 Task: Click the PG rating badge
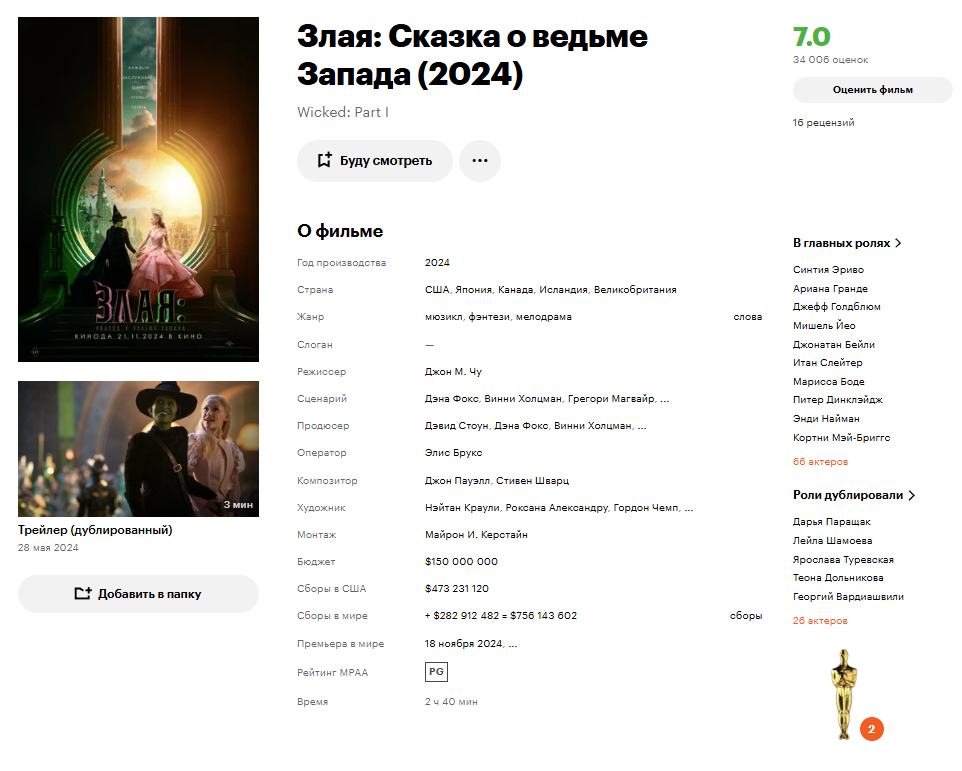(x=436, y=672)
